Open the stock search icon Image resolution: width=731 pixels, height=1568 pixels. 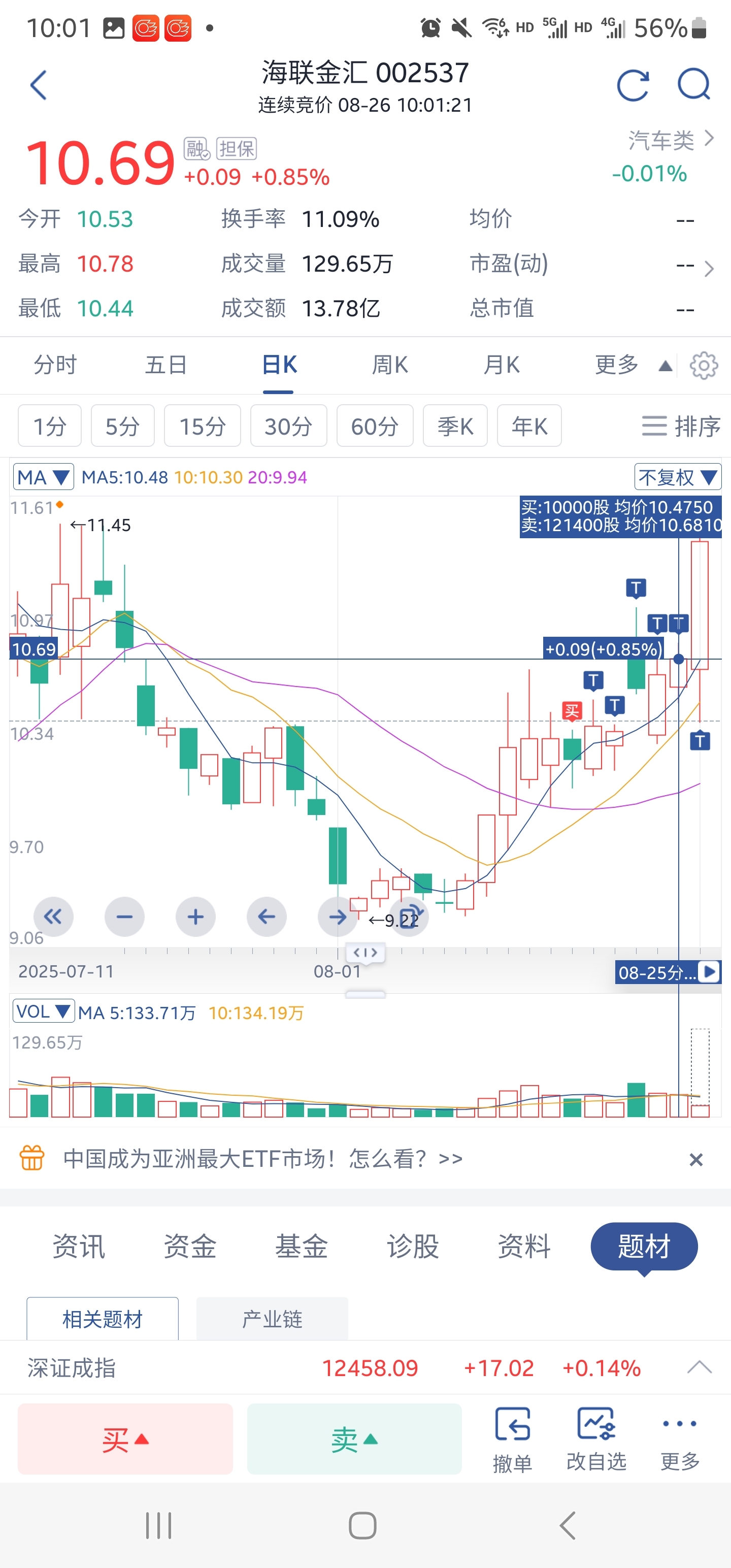pos(694,85)
